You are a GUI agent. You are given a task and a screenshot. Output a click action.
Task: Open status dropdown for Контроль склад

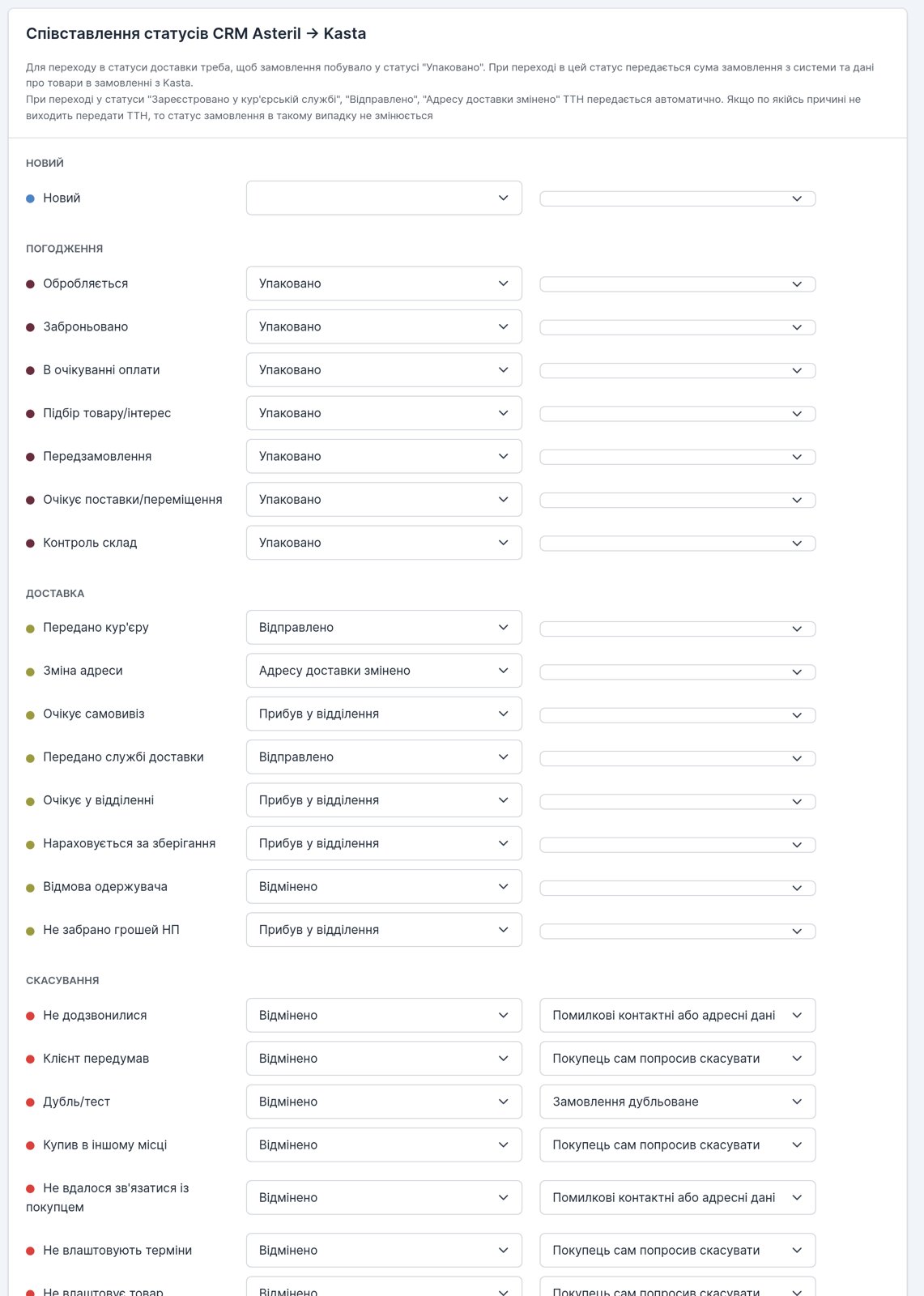(x=384, y=543)
